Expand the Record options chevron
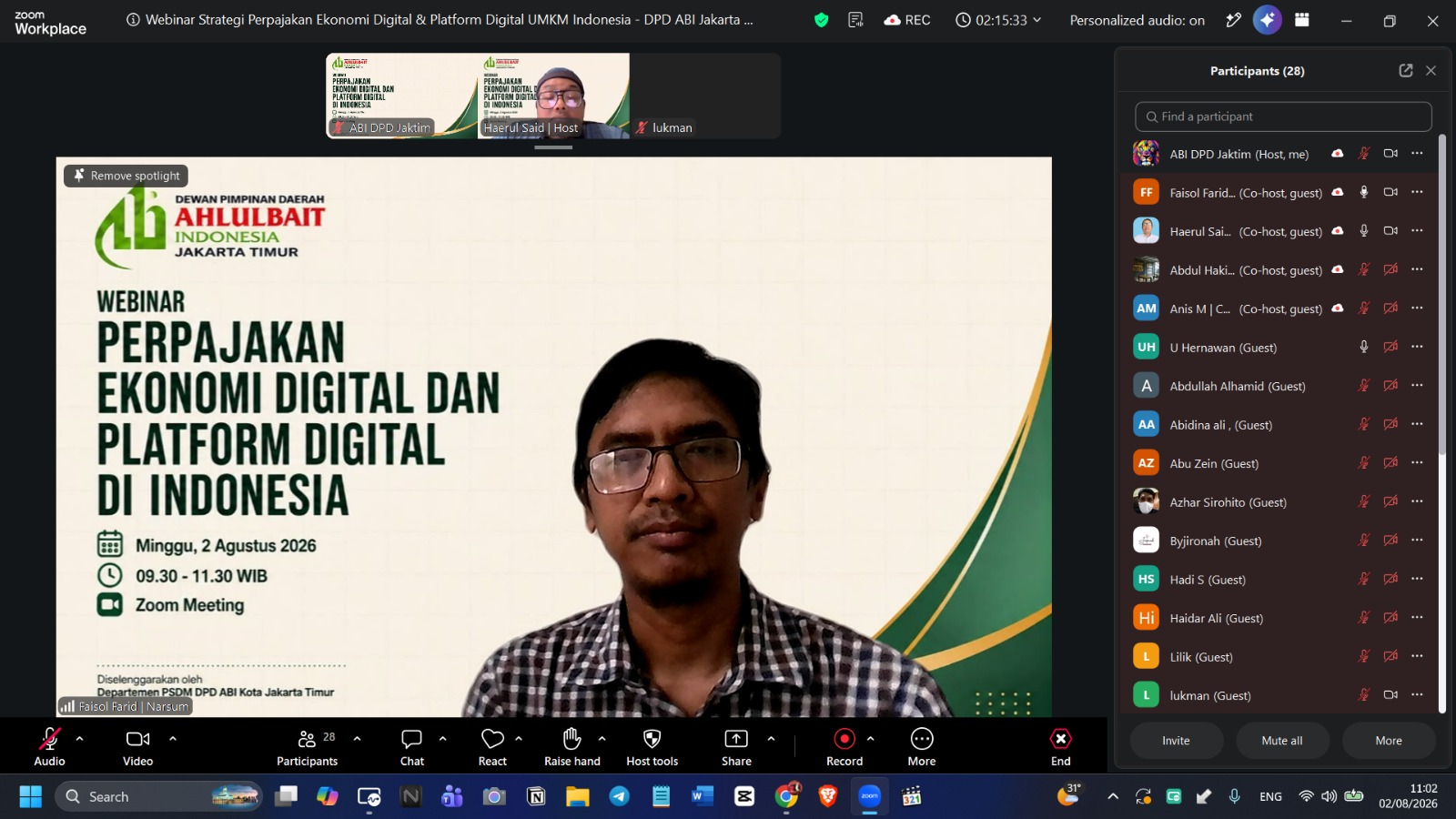The width and height of the screenshot is (1456, 819). tap(871, 738)
